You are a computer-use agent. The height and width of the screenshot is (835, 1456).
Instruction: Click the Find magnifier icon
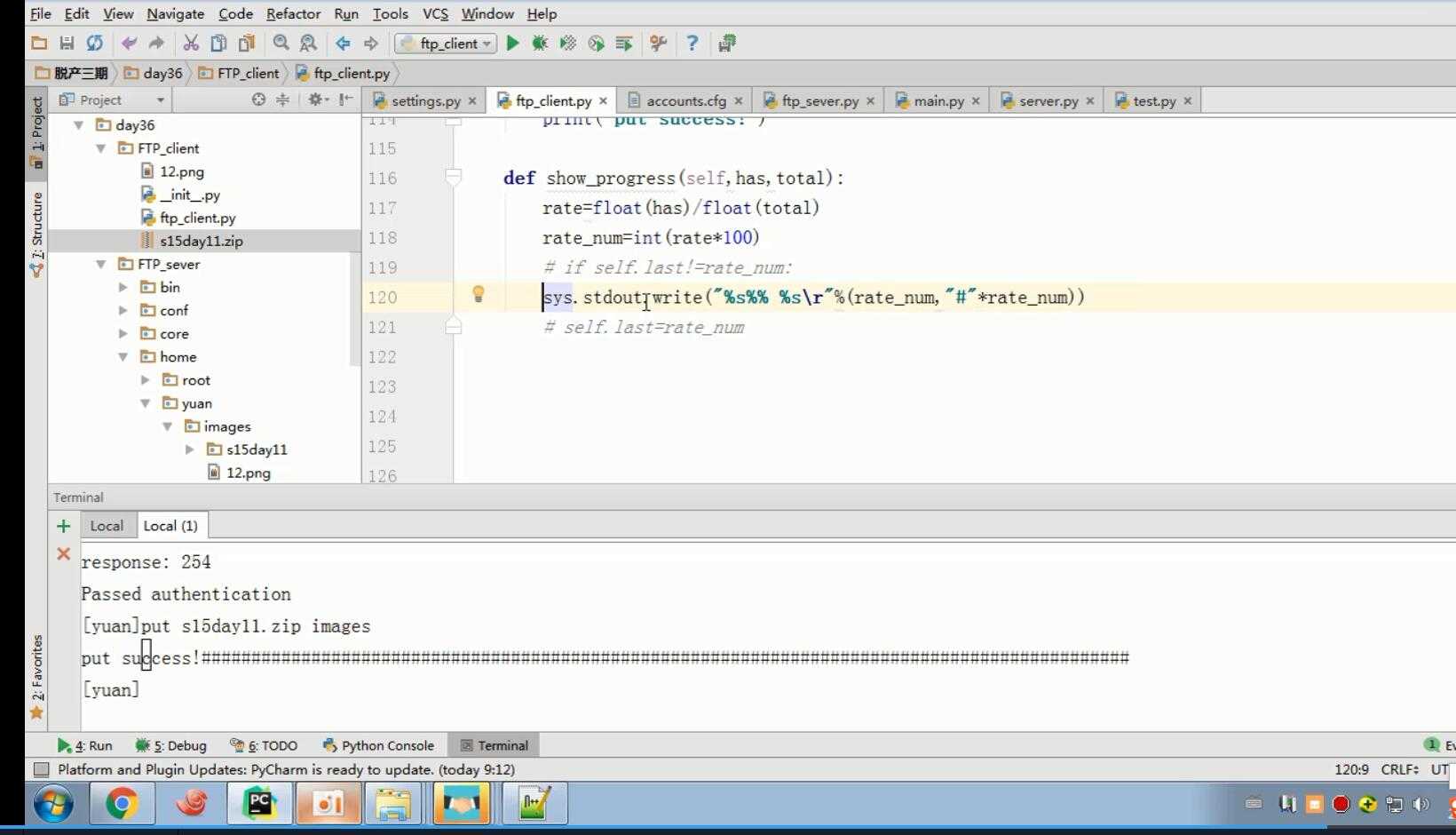pyautogui.click(x=281, y=43)
